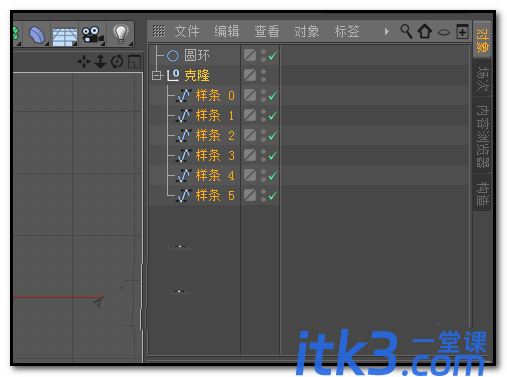Viewport: 507px width, 377px height.
Task: Click the layer square of 克隆 row
Action: pyautogui.click(x=250, y=75)
